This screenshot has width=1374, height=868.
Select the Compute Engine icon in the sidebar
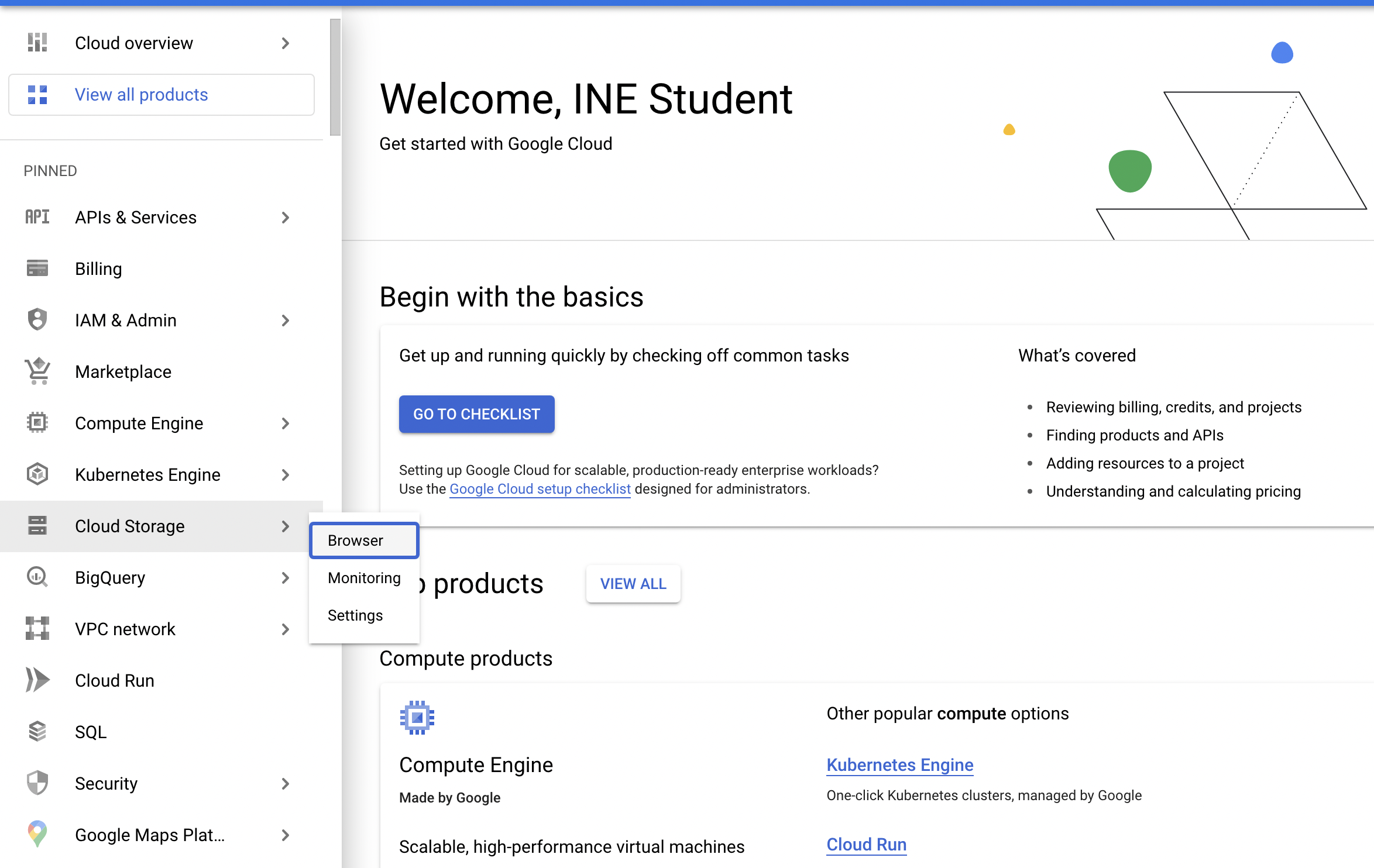click(x=36, y=423)
